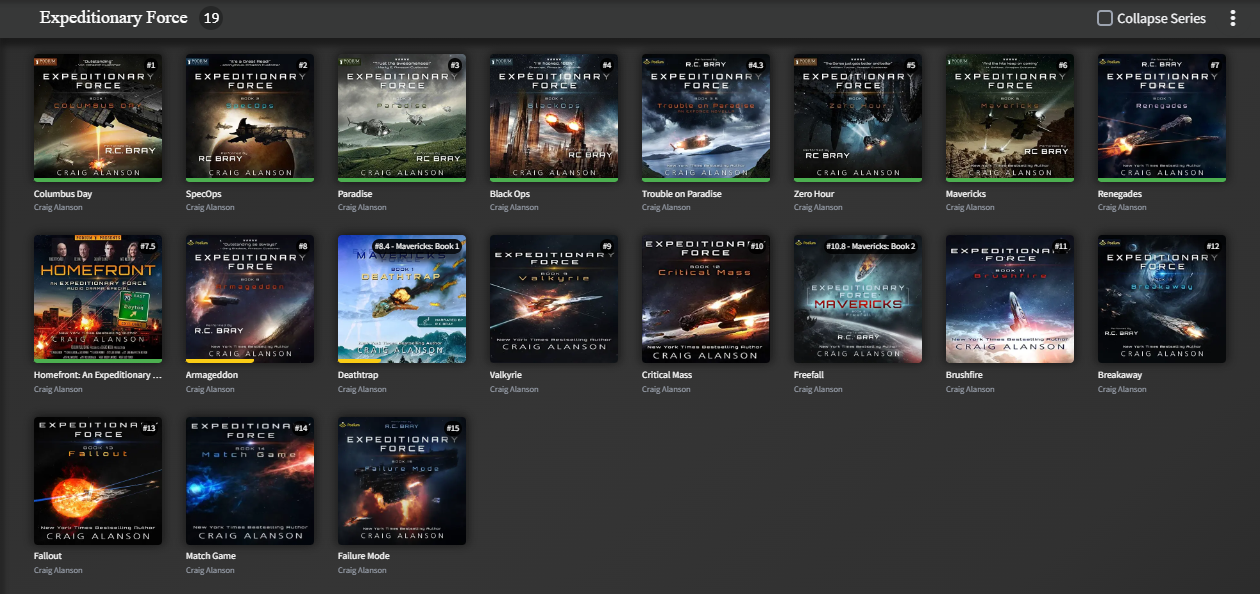Click the Zero Hour title text
The image size is (1260, 594).
[818, 194]
